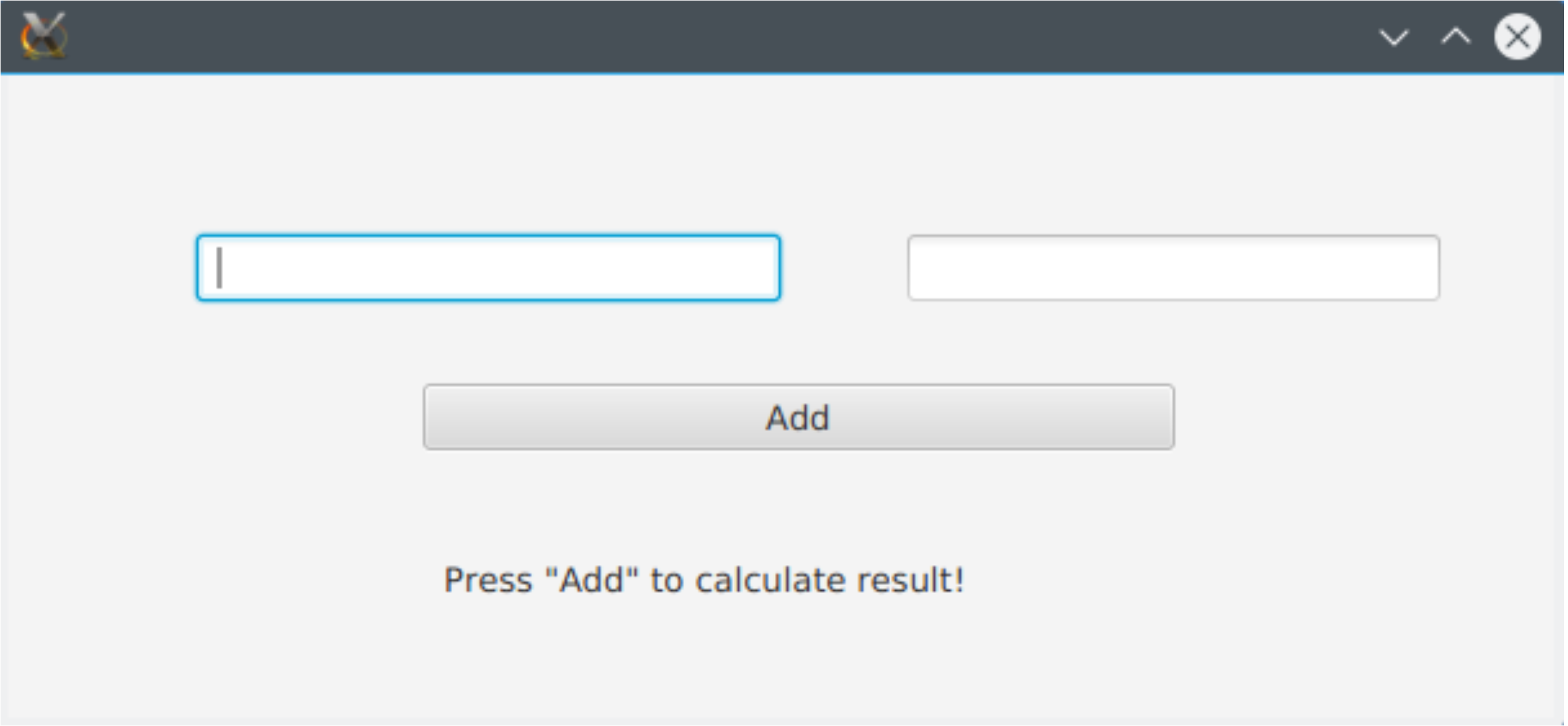
Task: Click the downward arrow in the title bar
Action: (1394, 38)
